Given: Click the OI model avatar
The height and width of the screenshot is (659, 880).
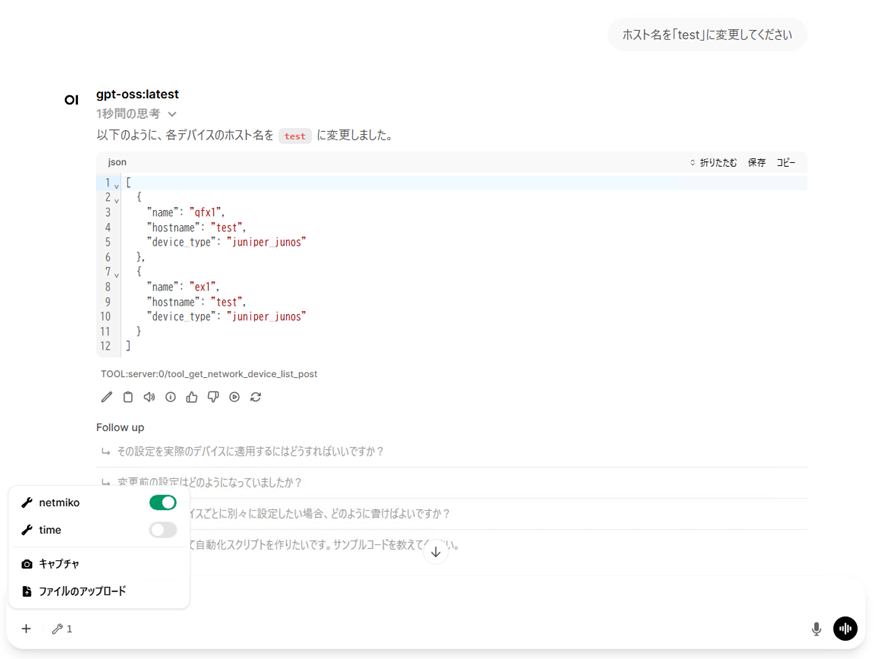Looking at the screenshot, I should (x=71, y=100).
